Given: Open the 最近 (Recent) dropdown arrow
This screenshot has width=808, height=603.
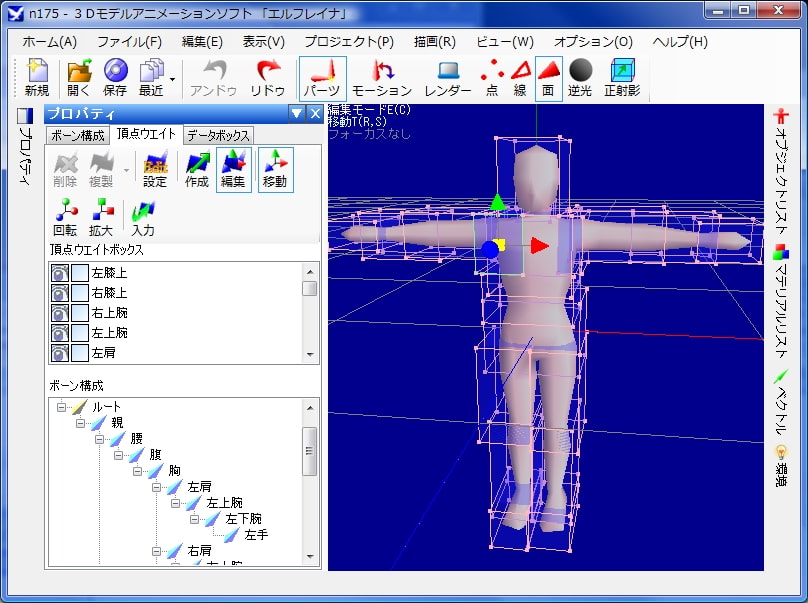Looking at the screenshot, I should click(x=173, y=79).
